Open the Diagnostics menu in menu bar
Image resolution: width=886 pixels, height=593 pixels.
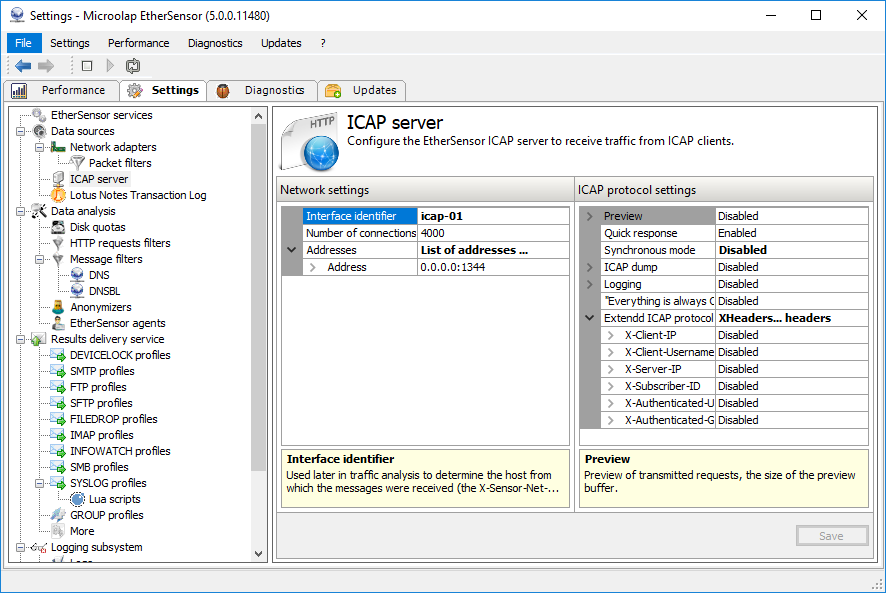pyautogui.click(x=215, y=43)
